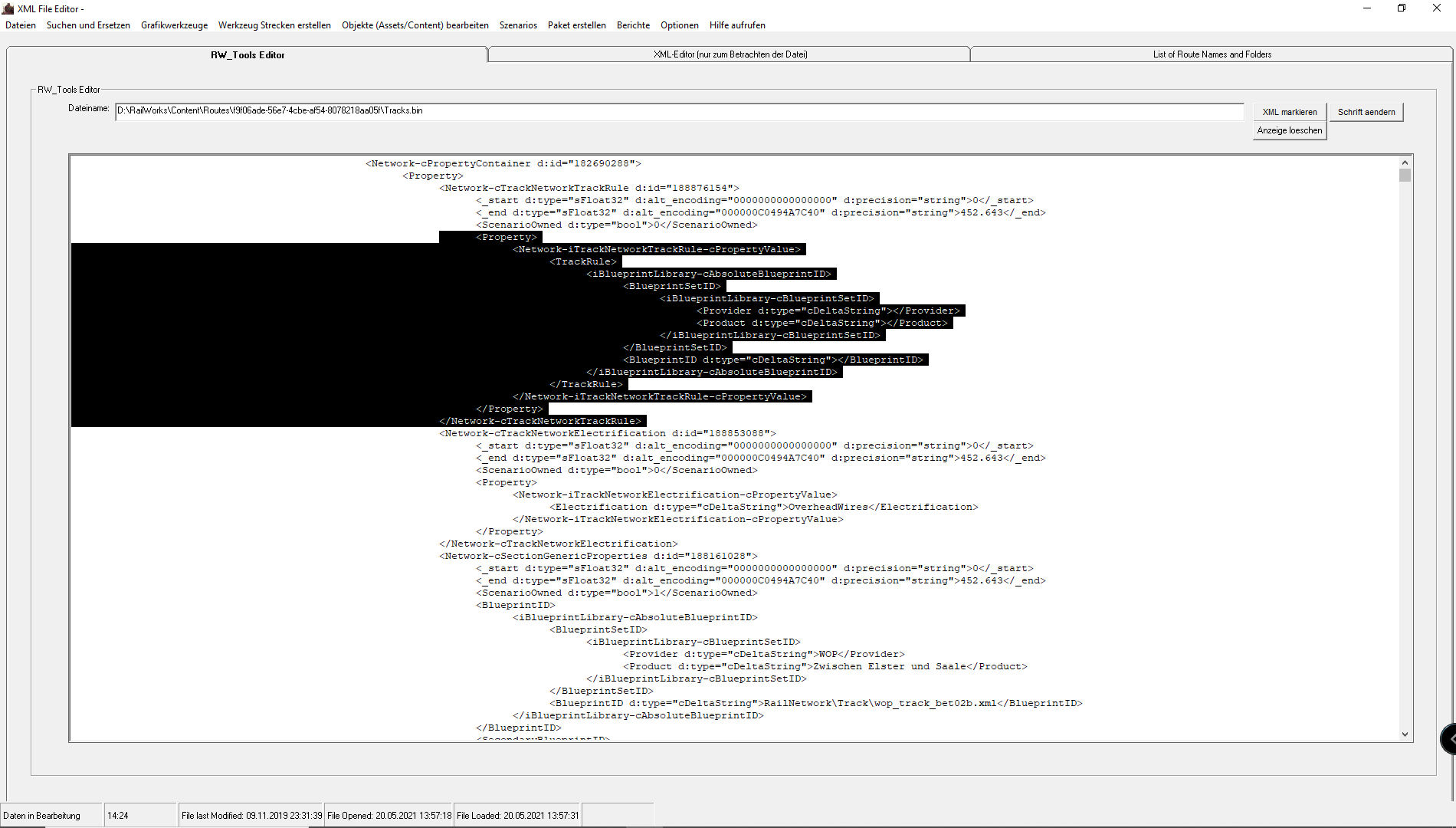Open the Suchen und Ersetzen menu
1456x828 pixels.
tap(88, 25)
